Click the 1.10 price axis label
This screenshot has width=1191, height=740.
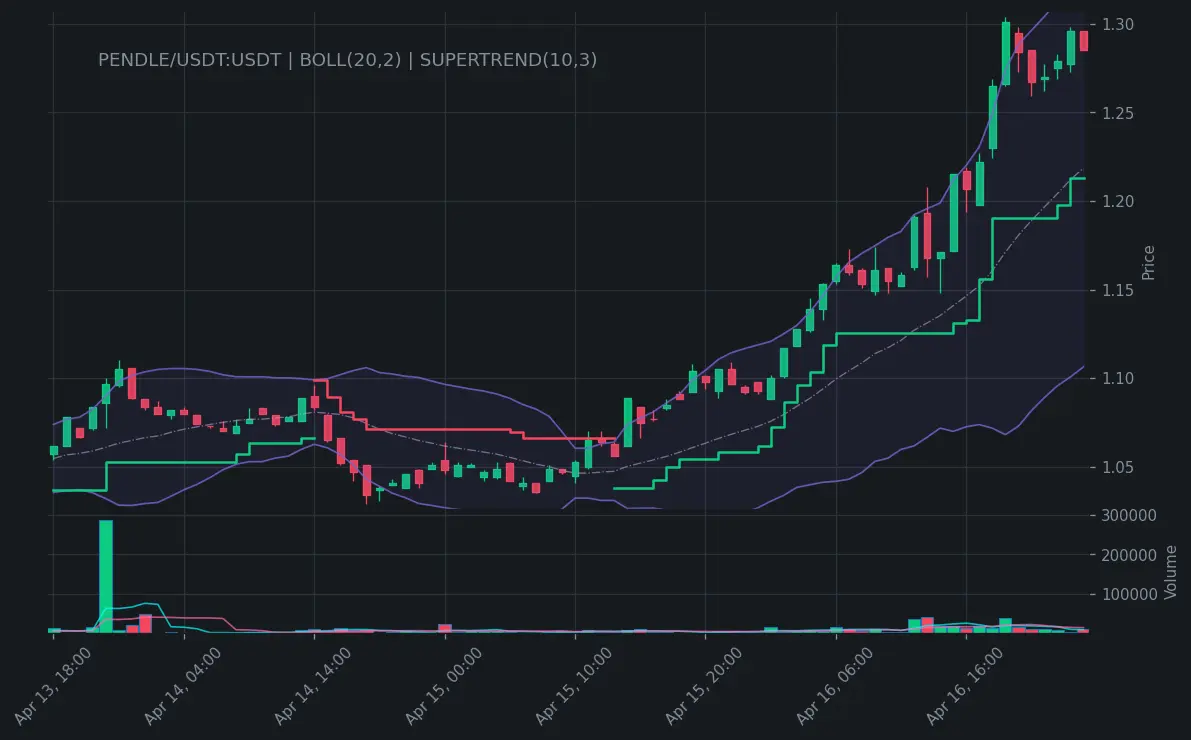[x=1118, y=378]
